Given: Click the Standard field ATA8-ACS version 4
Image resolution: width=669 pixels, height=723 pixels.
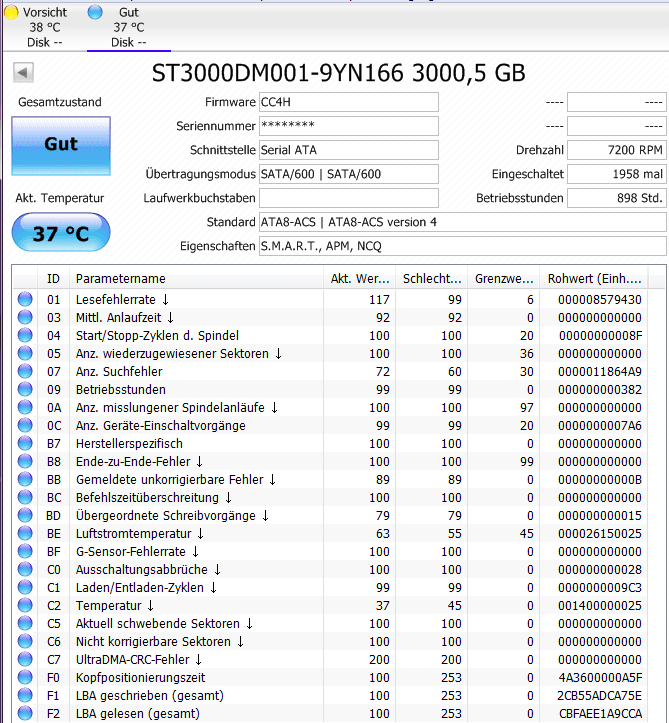Looking at the screenshot, I should pos(462,222).
